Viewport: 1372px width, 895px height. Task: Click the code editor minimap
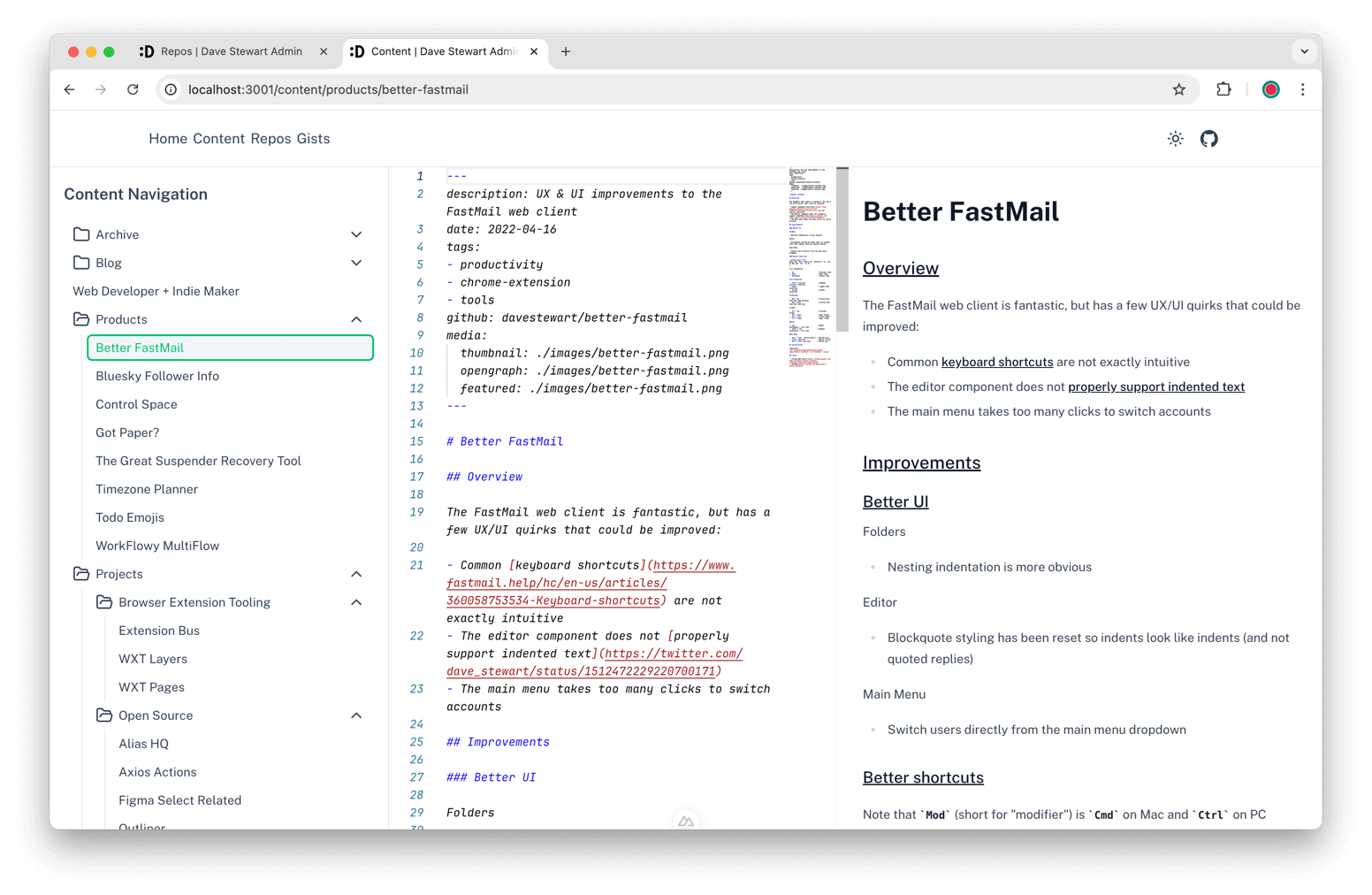coord(810,265)
